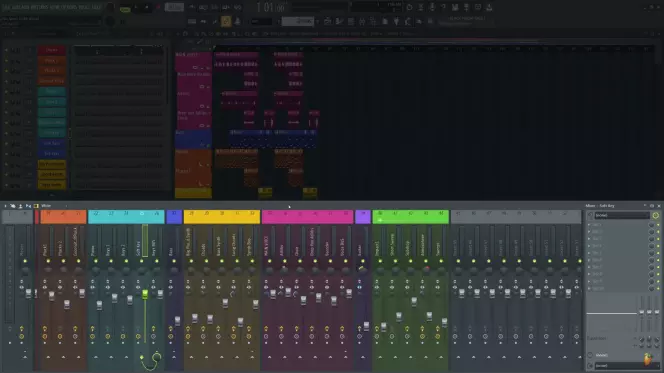Click the export icon in top toolbar
Image resolution: width=664 pixels, height=373 pixels.
click(x=489, y=7)
